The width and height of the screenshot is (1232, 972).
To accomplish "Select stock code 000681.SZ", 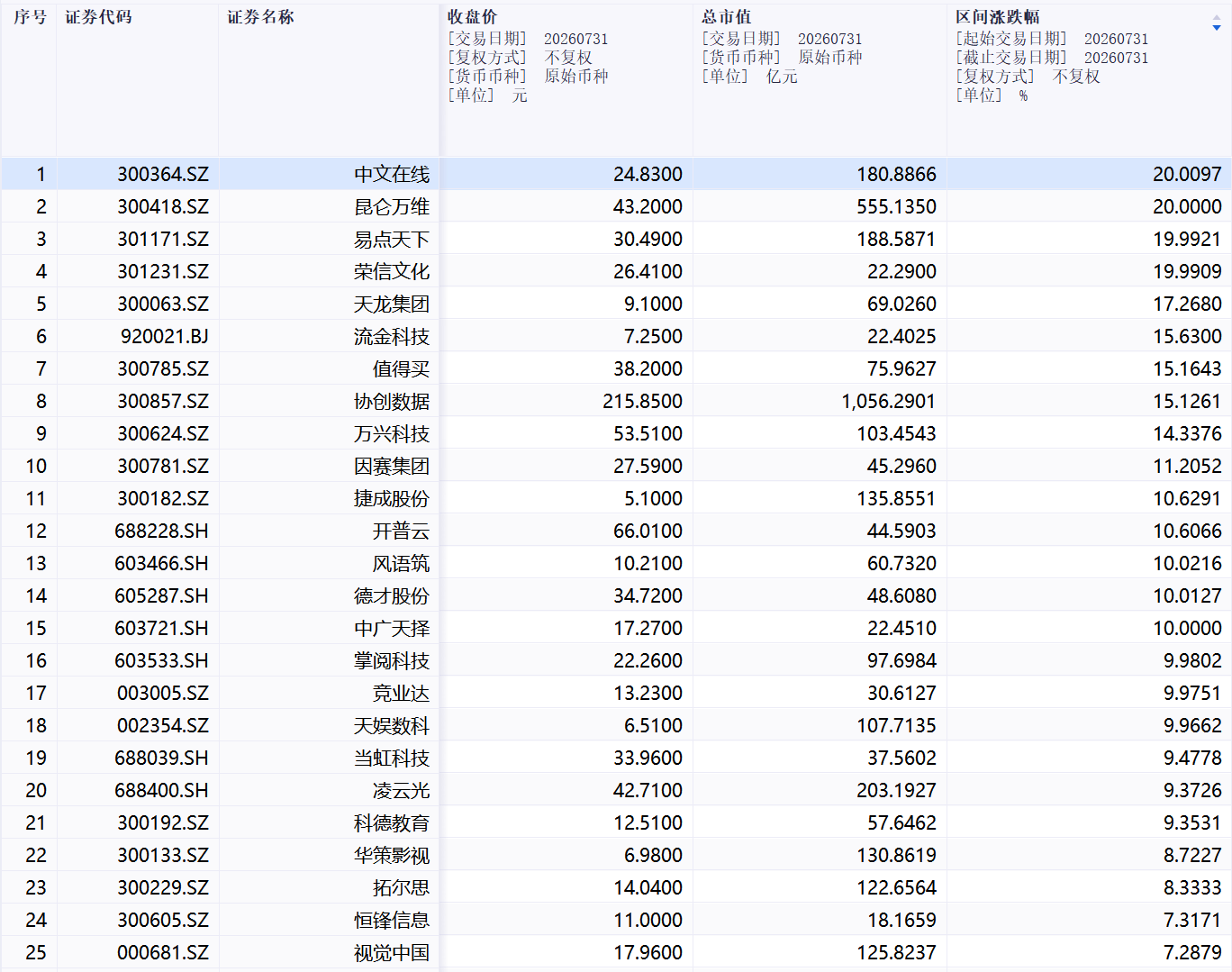I will pos(163,952).
